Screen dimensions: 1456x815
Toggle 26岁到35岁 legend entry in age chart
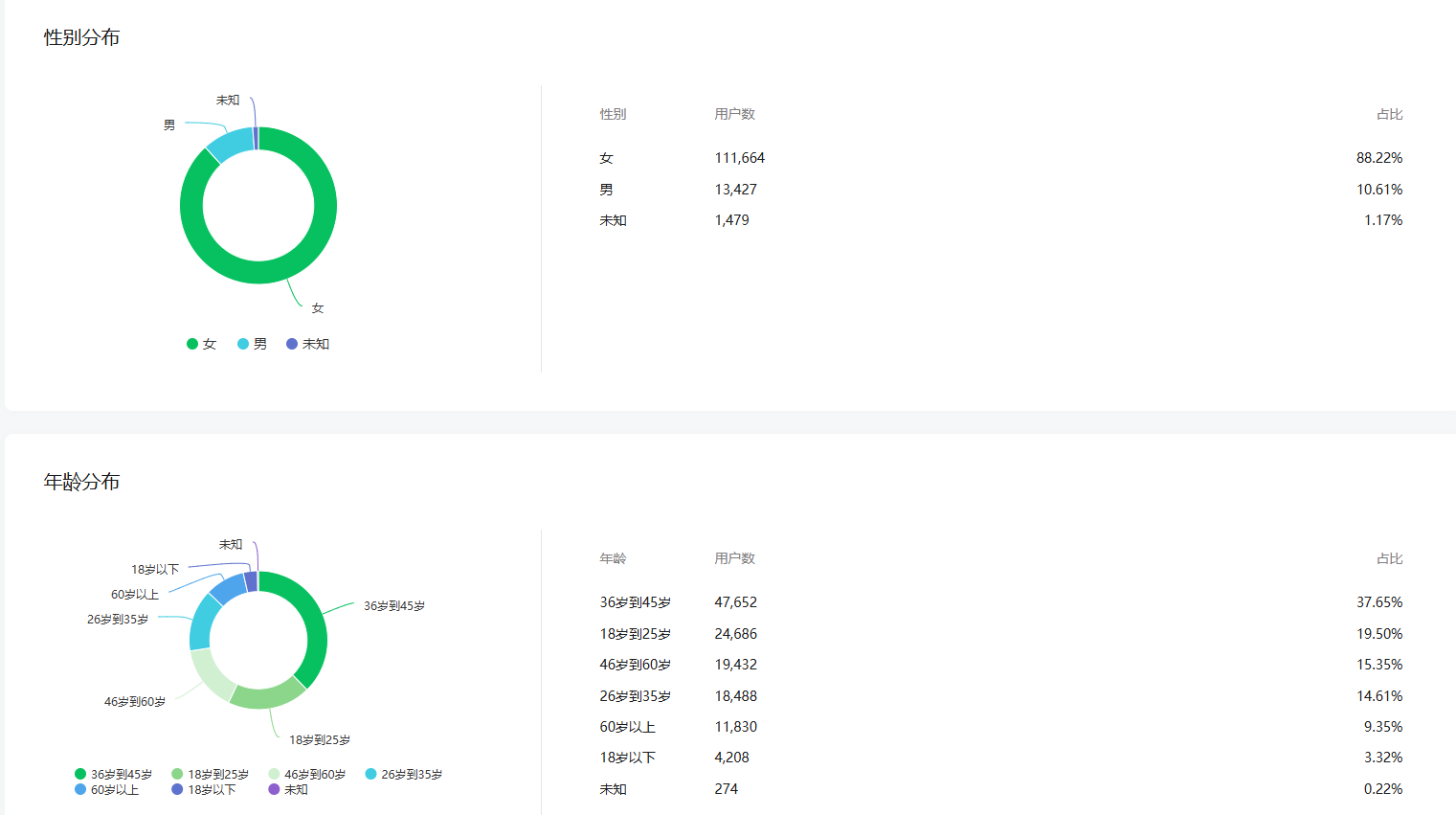click(403, 774)
